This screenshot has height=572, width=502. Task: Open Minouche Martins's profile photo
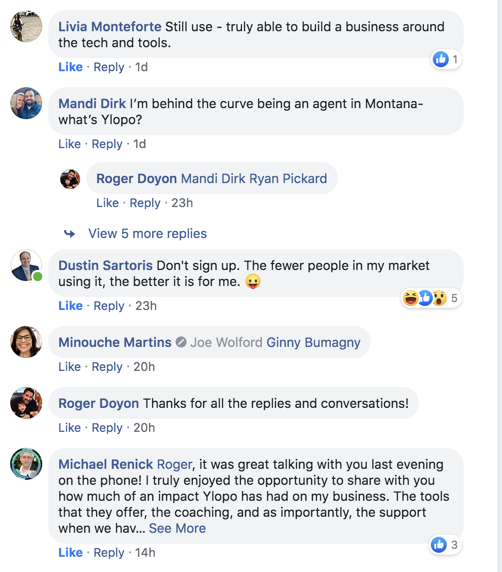point(26,342)
